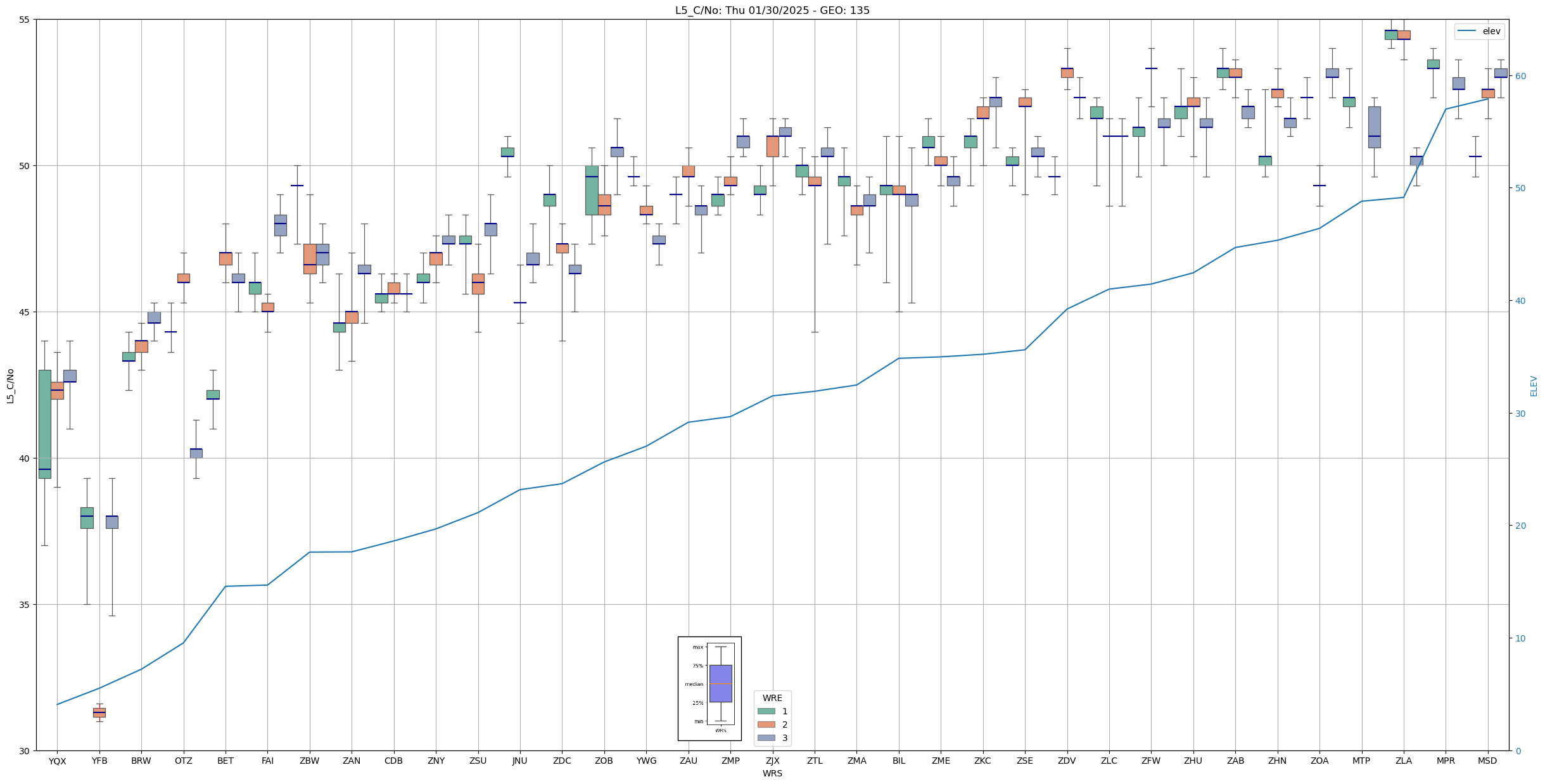This screenshot has height=784, width=1545.
Task: Click the WRS x-axis label
Action: click(772, 773)
